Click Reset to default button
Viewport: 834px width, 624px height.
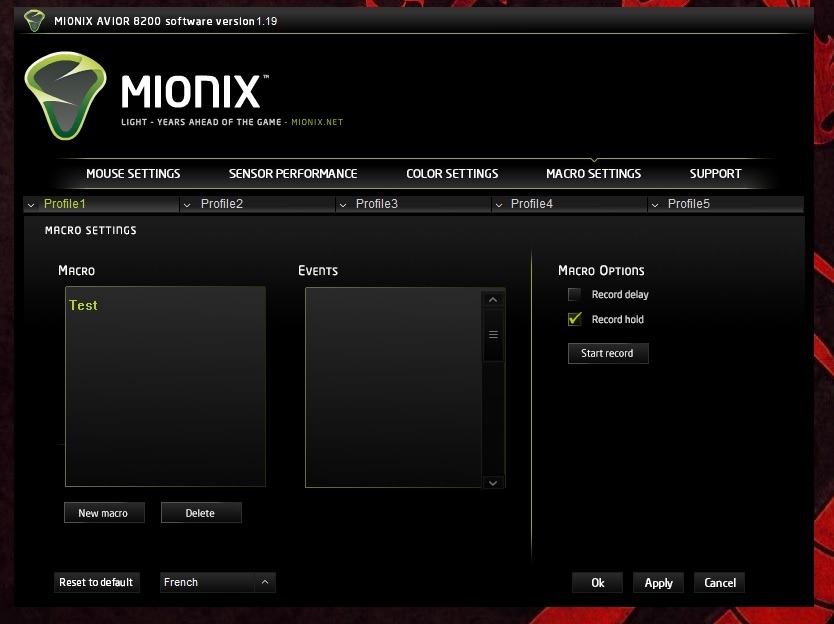(x=97, y=583)
